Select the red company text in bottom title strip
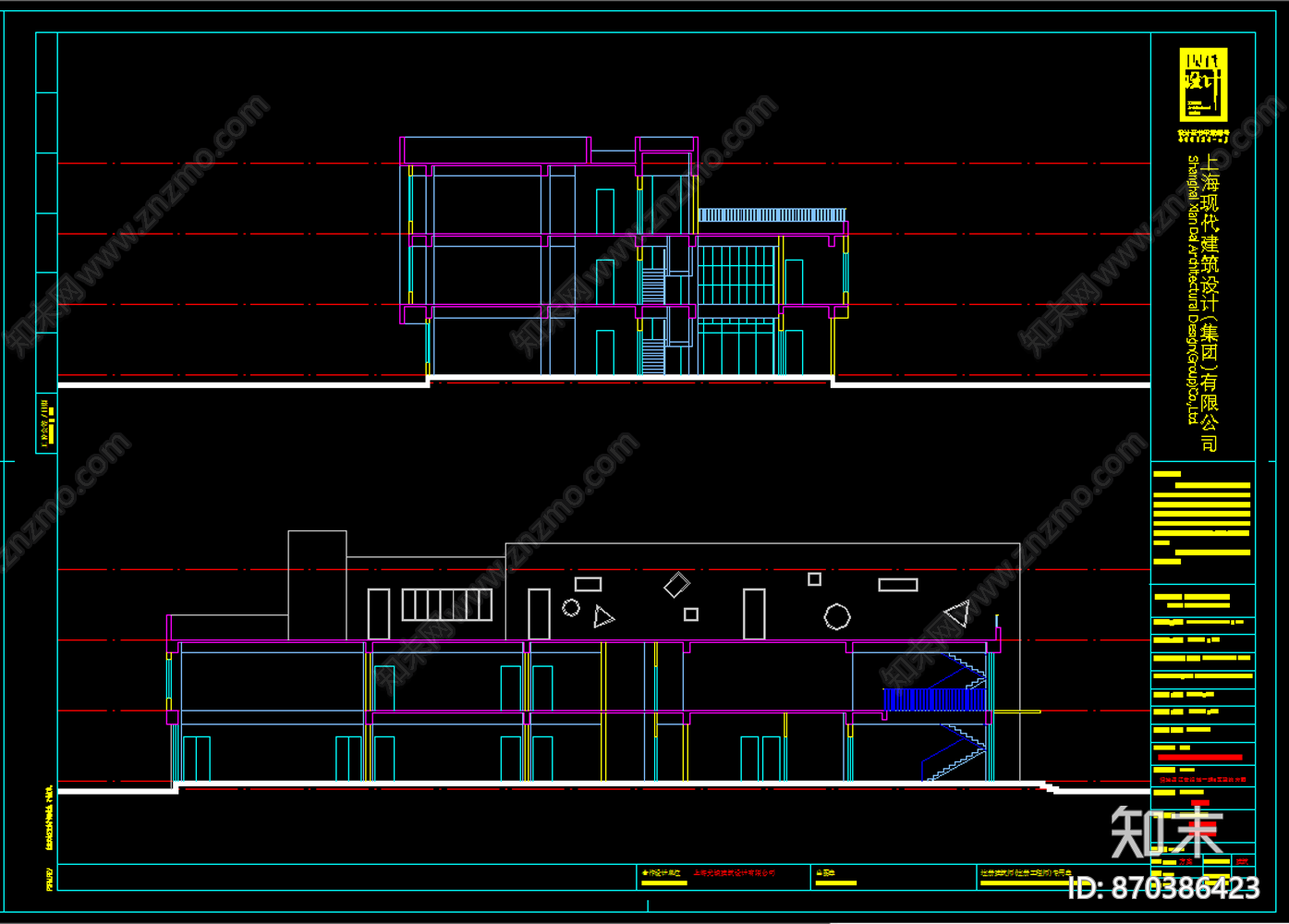The image size is (1289, 924). click(735, 872)
